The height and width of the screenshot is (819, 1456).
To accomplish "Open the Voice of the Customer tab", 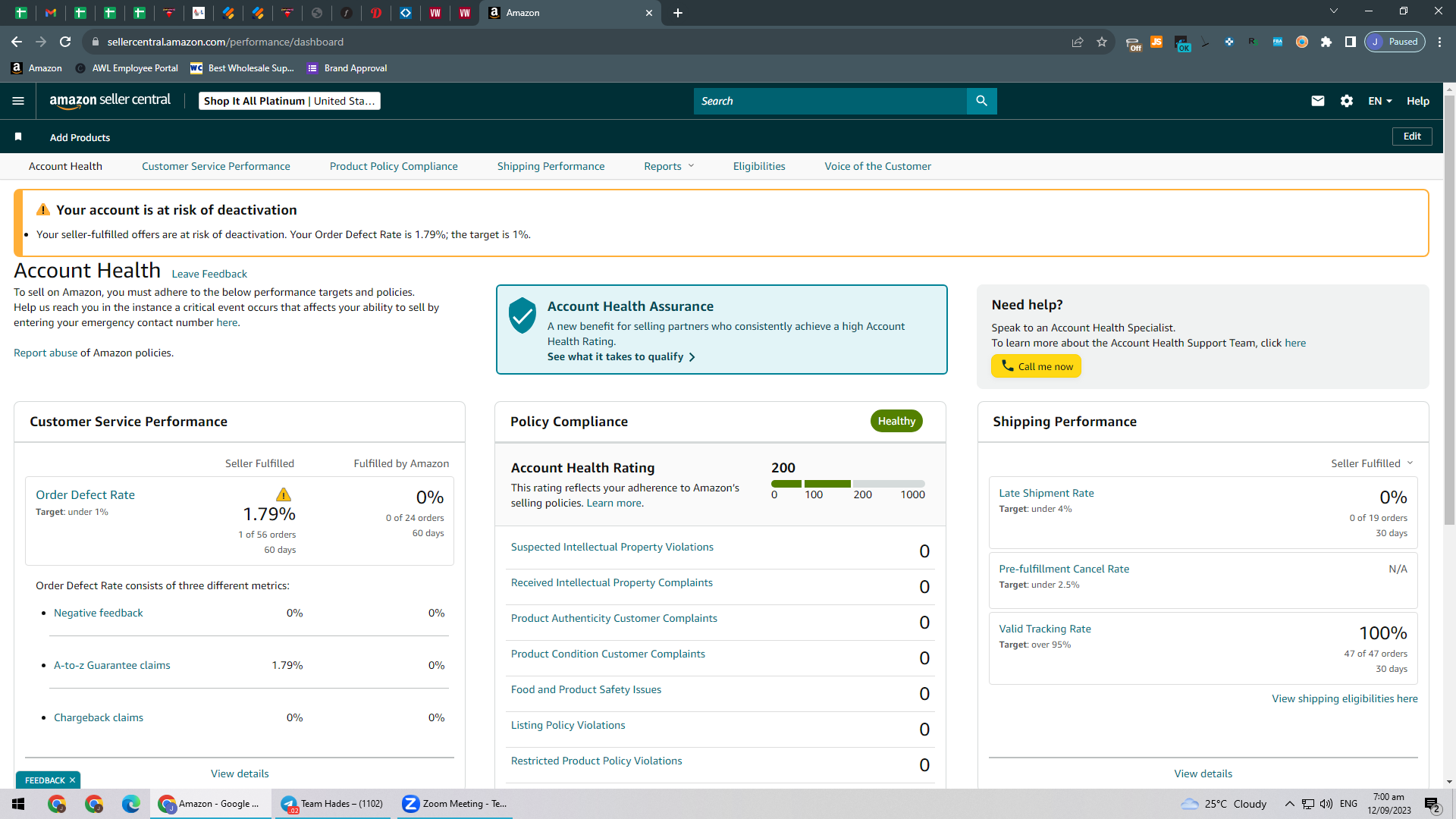I will (878, 166).
